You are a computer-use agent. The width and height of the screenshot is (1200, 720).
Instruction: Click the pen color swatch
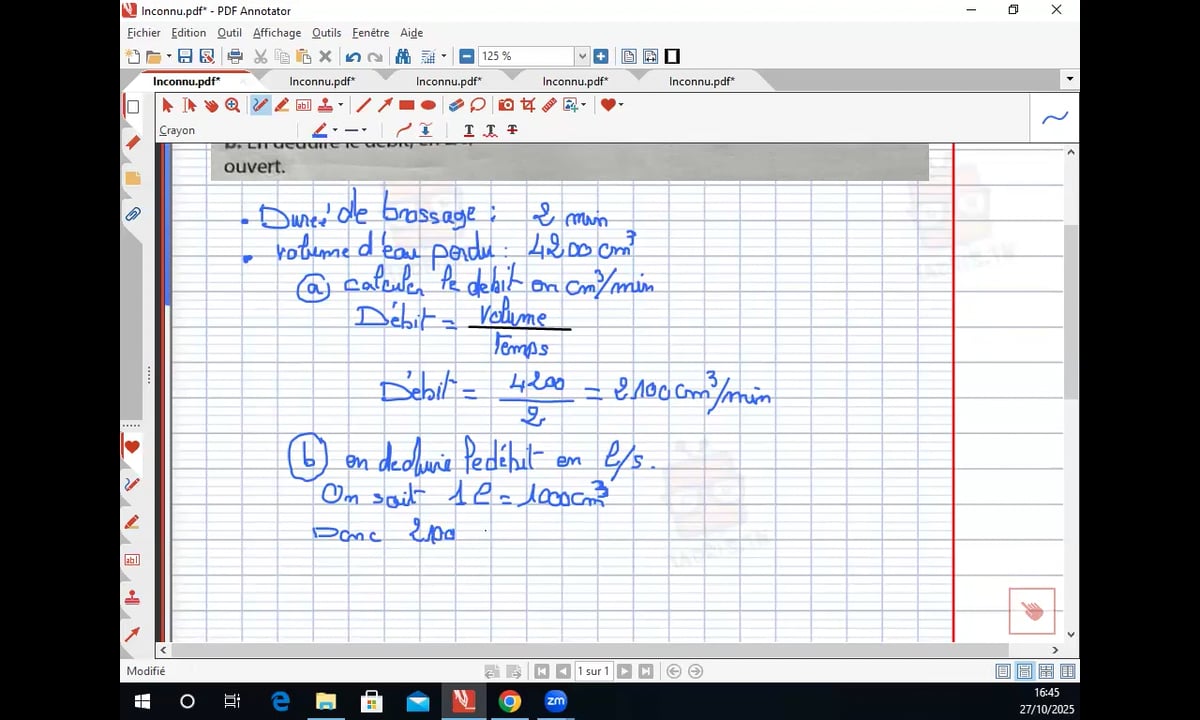click(x=320, y=130)
